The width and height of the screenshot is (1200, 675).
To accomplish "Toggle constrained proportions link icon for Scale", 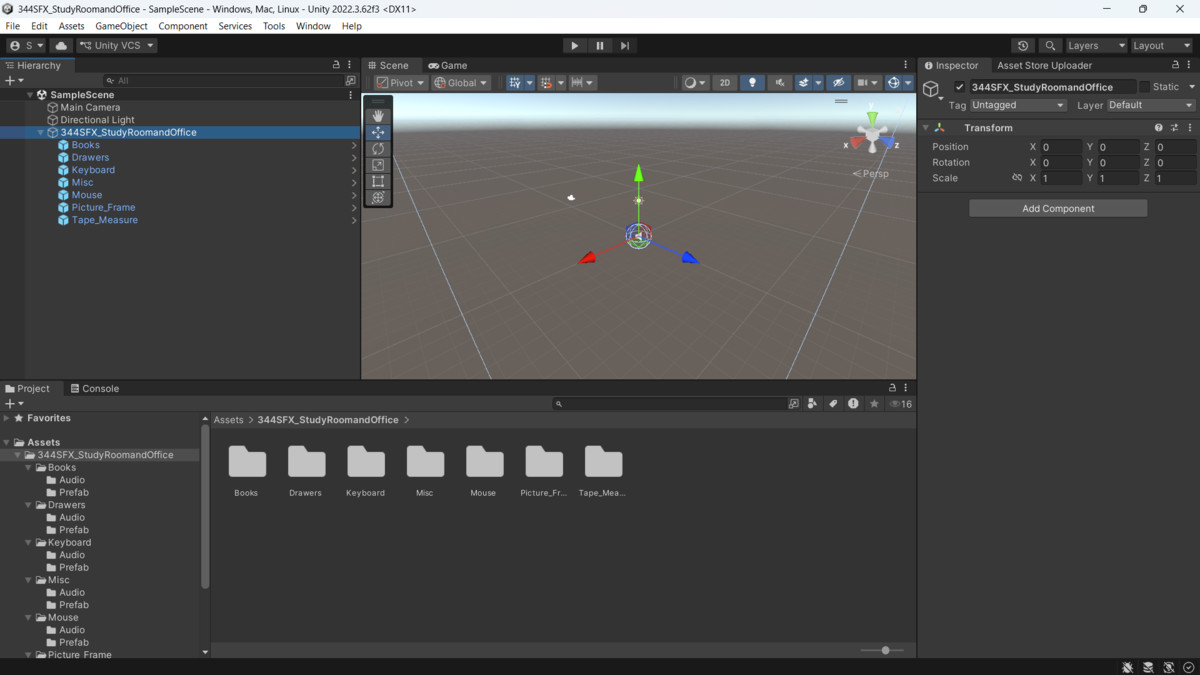I will (1017, 178).
